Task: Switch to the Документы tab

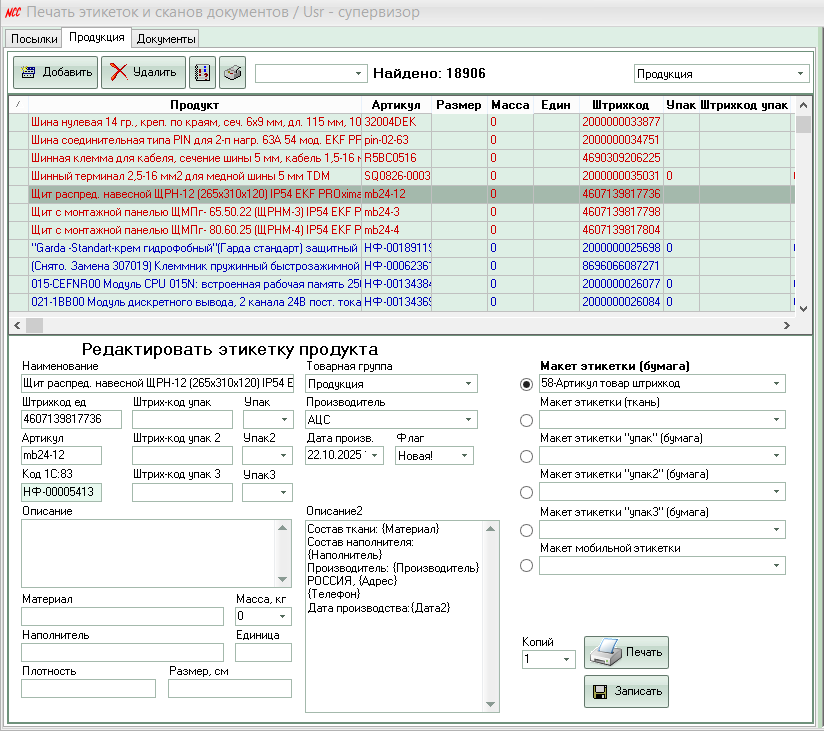Action: click(166, 39)
